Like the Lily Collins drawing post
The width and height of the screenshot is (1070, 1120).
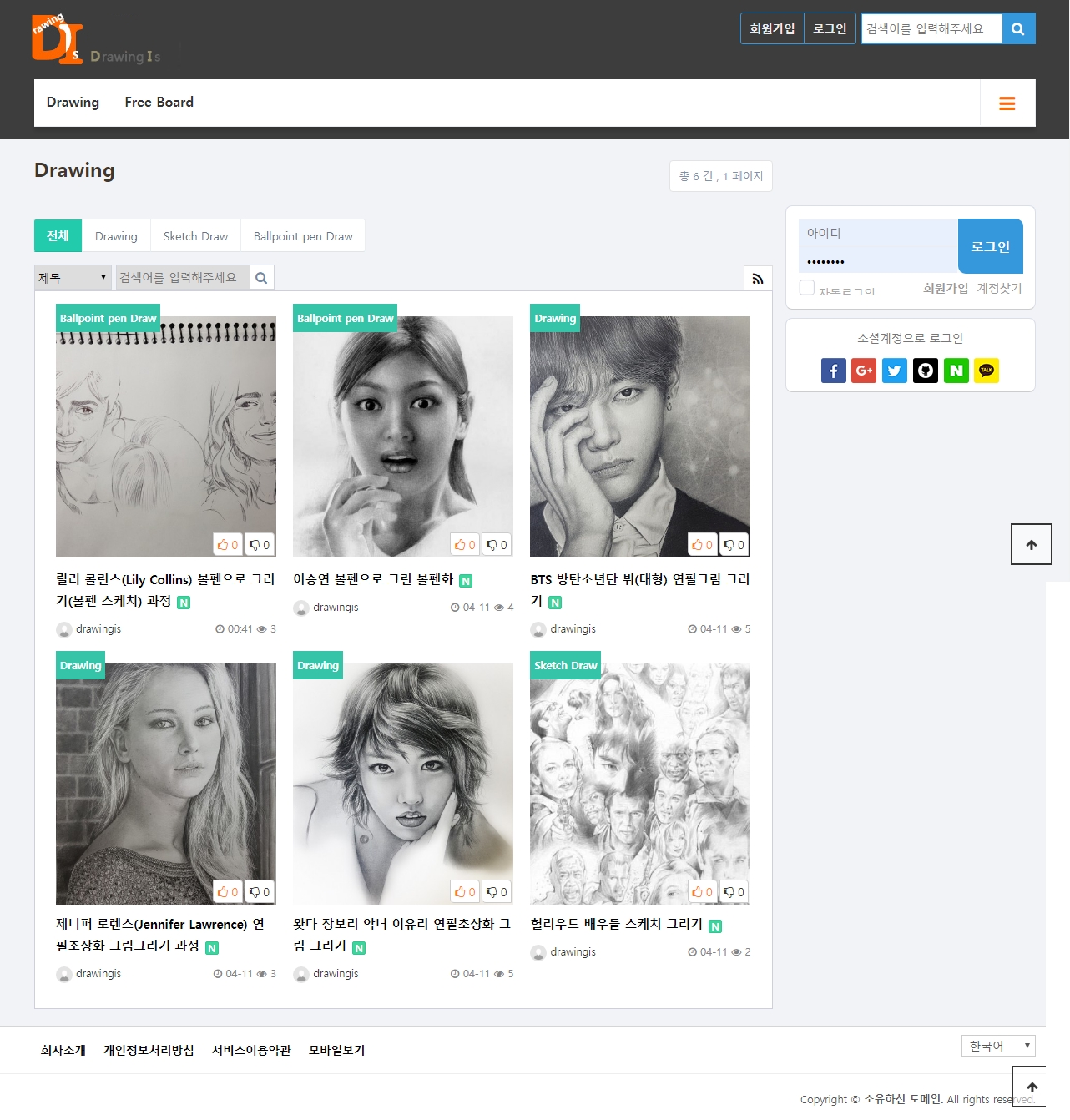(228, 545)
